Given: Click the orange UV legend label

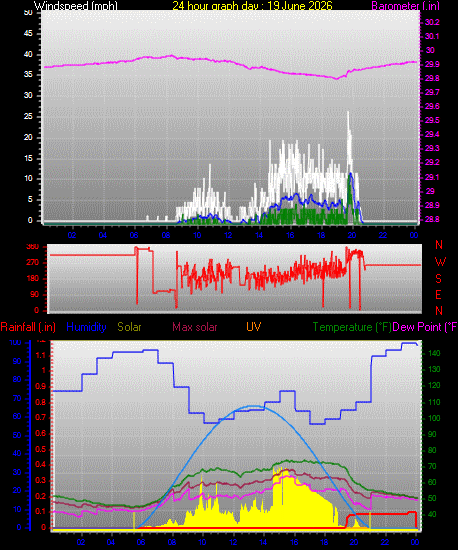Looking at the screenshot, I should [x=253, y=327].
